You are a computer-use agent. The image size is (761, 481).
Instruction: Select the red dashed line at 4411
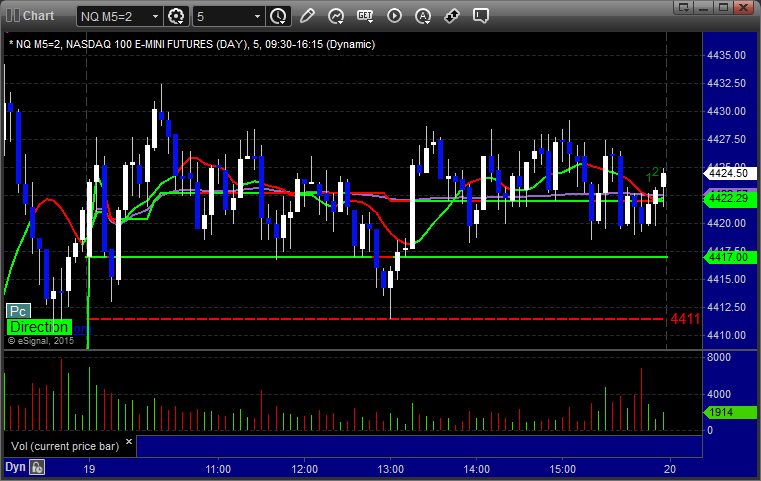tap(376, 319)
